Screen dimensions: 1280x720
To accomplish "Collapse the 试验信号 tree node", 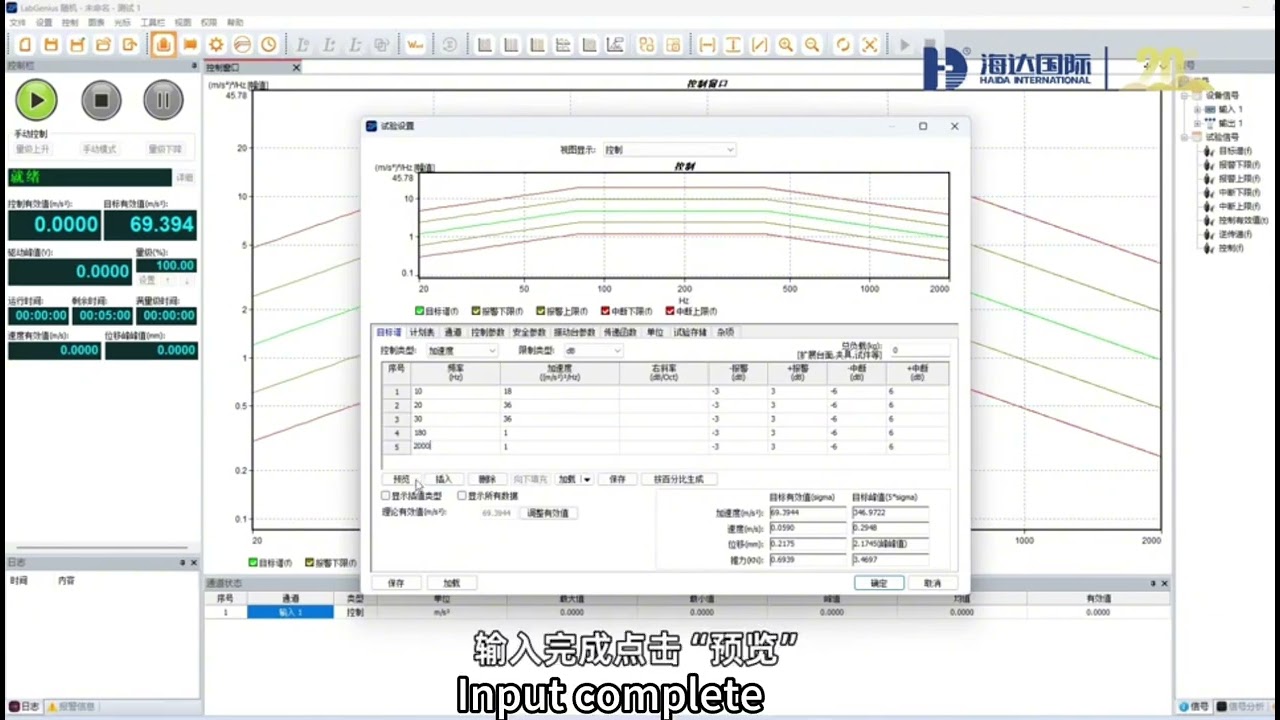I will tap(1184, 137).
